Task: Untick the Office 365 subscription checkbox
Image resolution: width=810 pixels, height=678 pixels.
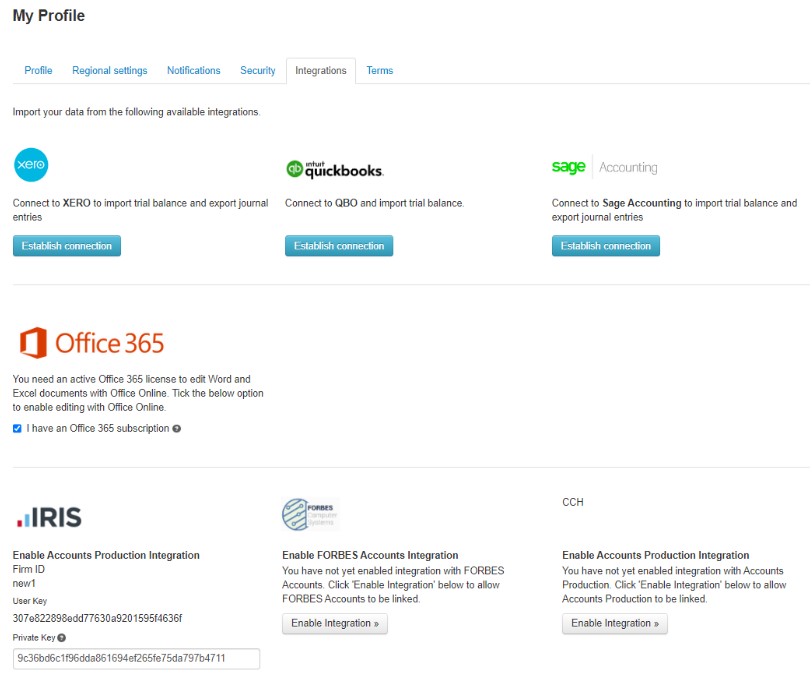Action: point(17,429)
